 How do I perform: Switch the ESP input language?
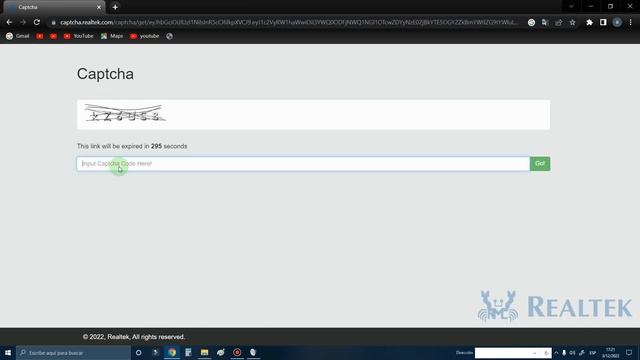coord(593,353)
